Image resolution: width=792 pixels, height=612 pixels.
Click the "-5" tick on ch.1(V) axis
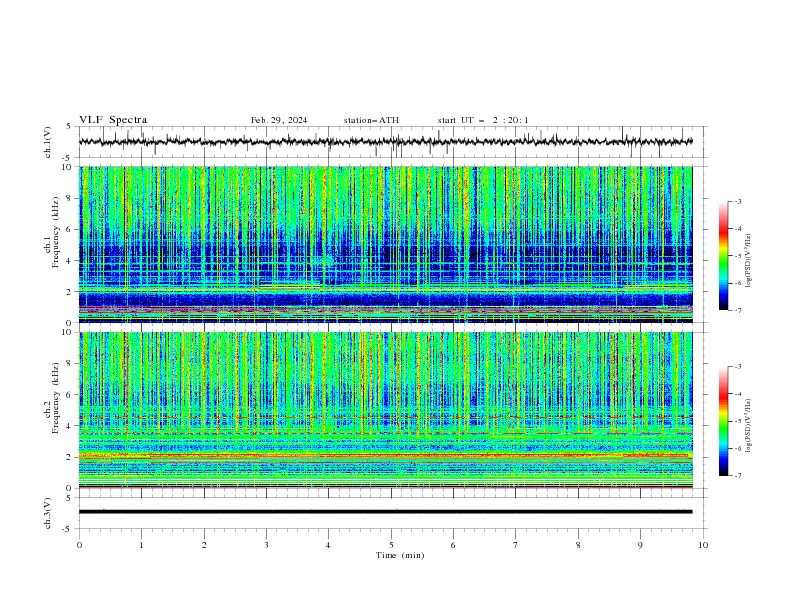[x=68, y=158]
